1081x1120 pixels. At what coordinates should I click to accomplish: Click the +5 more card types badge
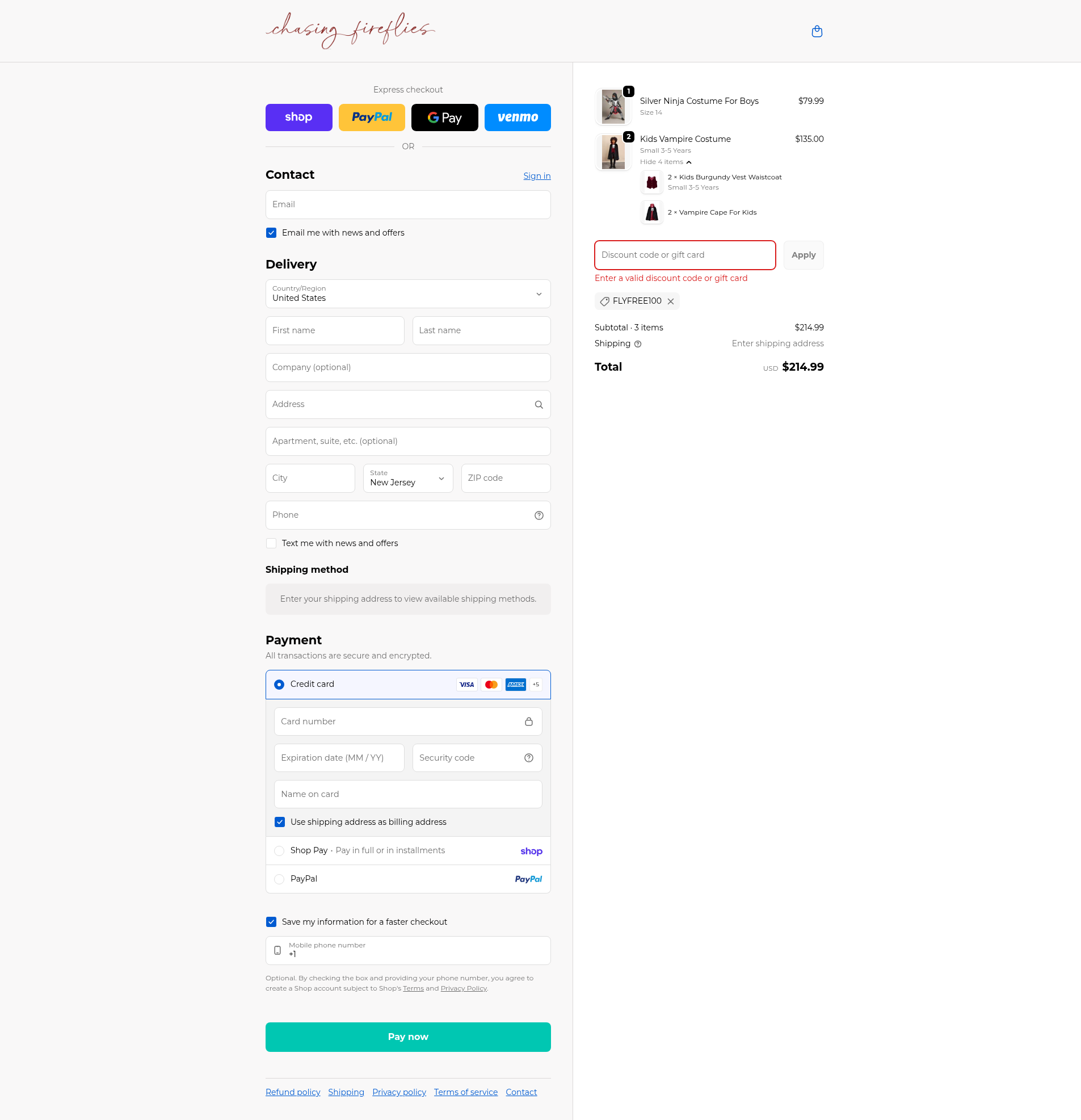(535, 685)
